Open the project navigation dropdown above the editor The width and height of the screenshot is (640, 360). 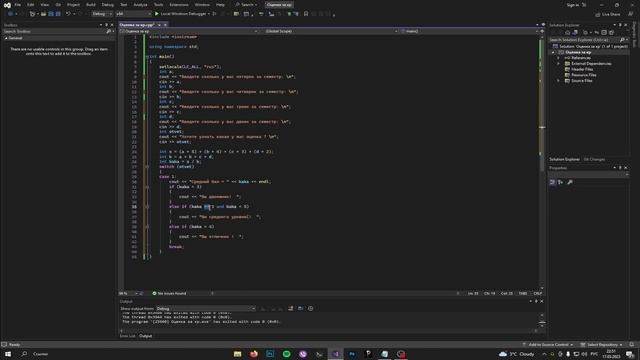189,31
